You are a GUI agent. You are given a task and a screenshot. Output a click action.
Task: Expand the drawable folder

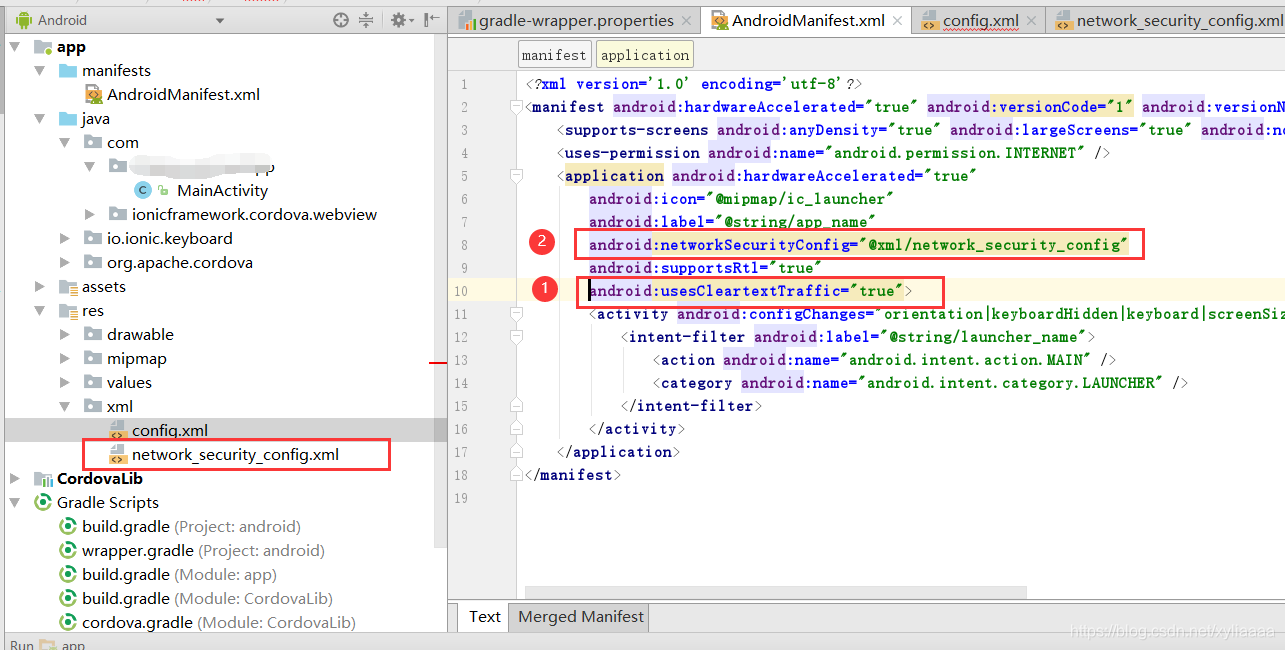tap(62, 334)
